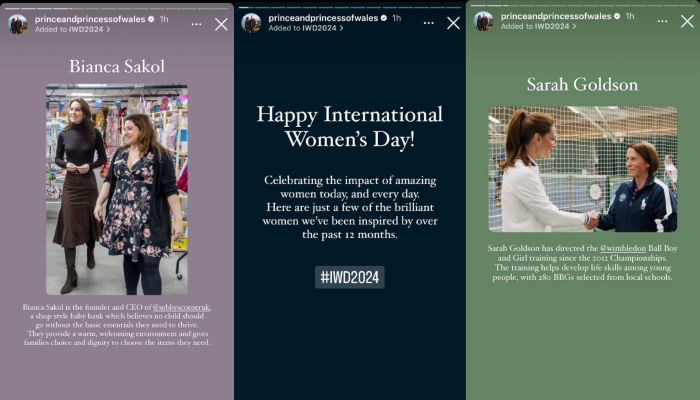The width and height of the screenshot is (700, 400).
Task: Open the more options menu on Bianca Sakol story
Action: [x=197, y=22]
